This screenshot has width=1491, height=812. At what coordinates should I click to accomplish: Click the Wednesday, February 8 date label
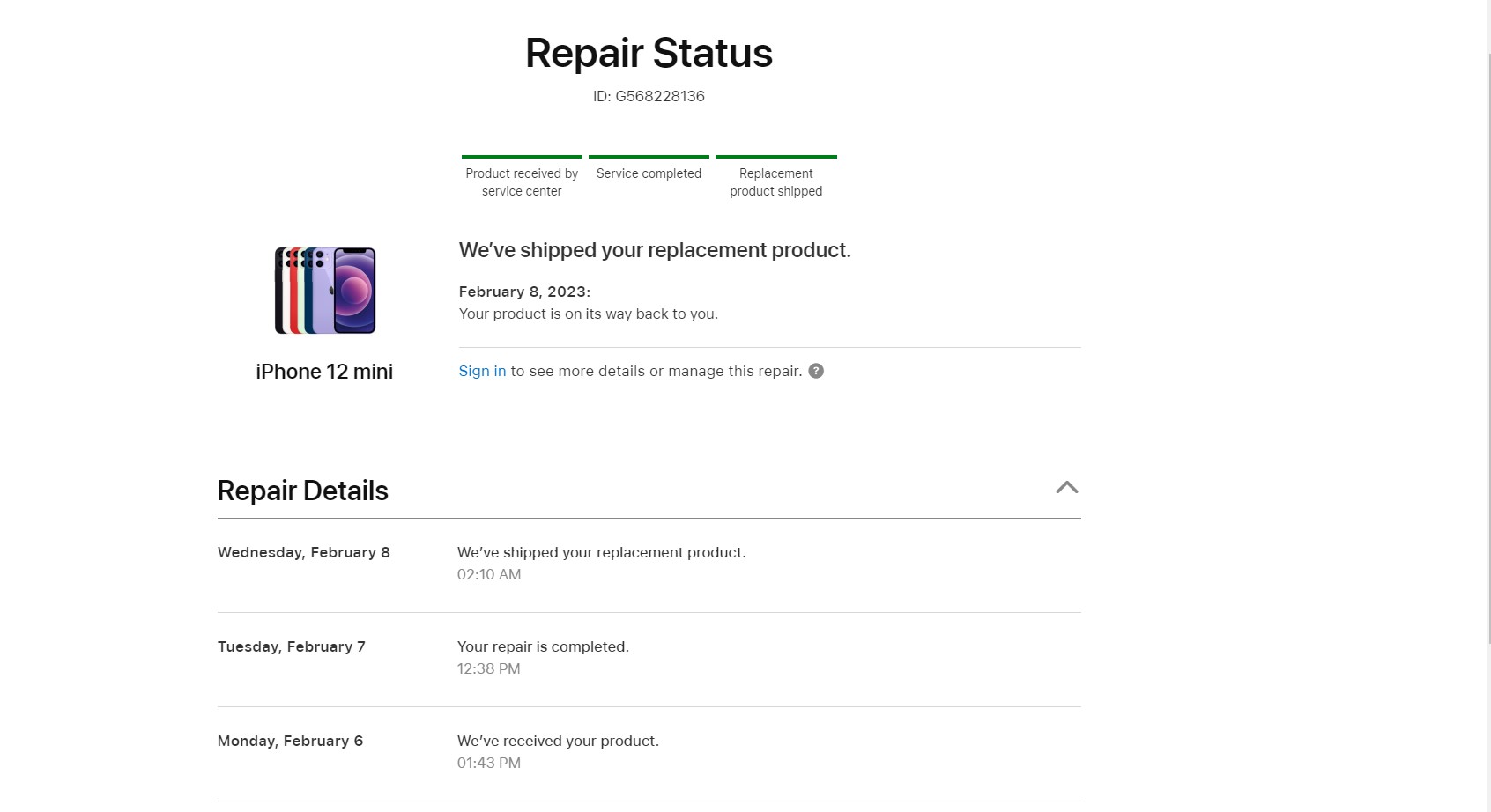pos(304,552)
